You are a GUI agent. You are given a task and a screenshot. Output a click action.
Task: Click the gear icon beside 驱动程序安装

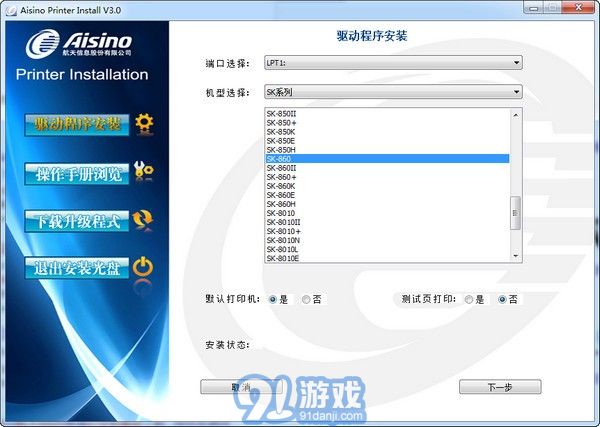[144, 123]
